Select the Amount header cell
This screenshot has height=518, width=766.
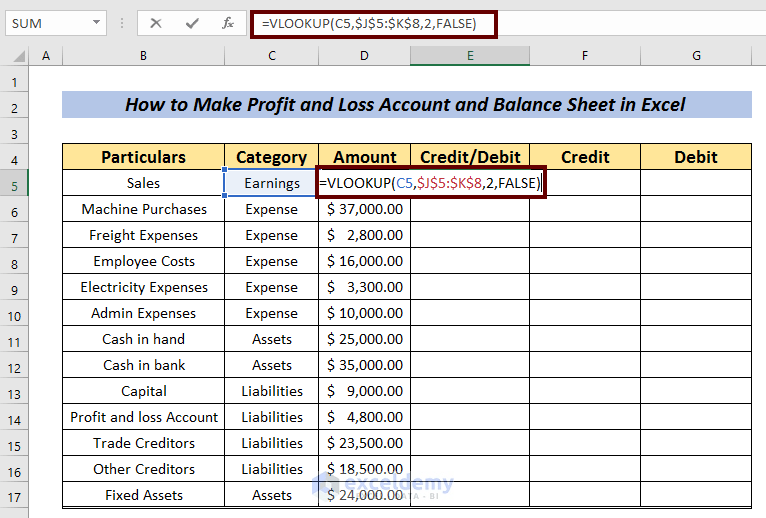click(364, 157)
